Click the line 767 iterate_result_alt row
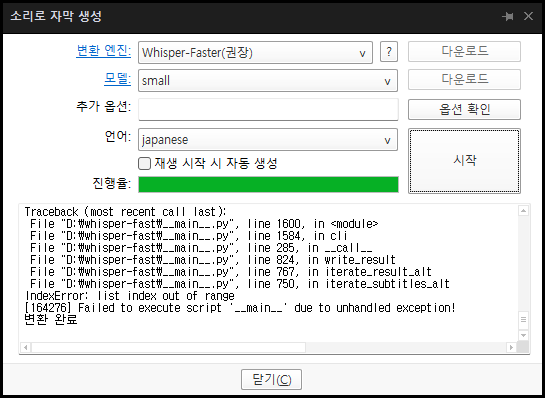 tap(231, 272)
